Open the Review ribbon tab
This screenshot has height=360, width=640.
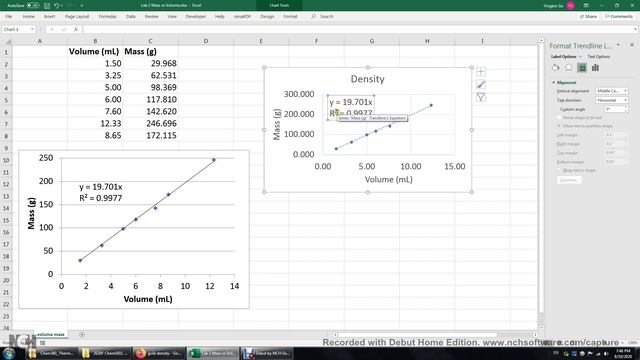pos(151,16)
